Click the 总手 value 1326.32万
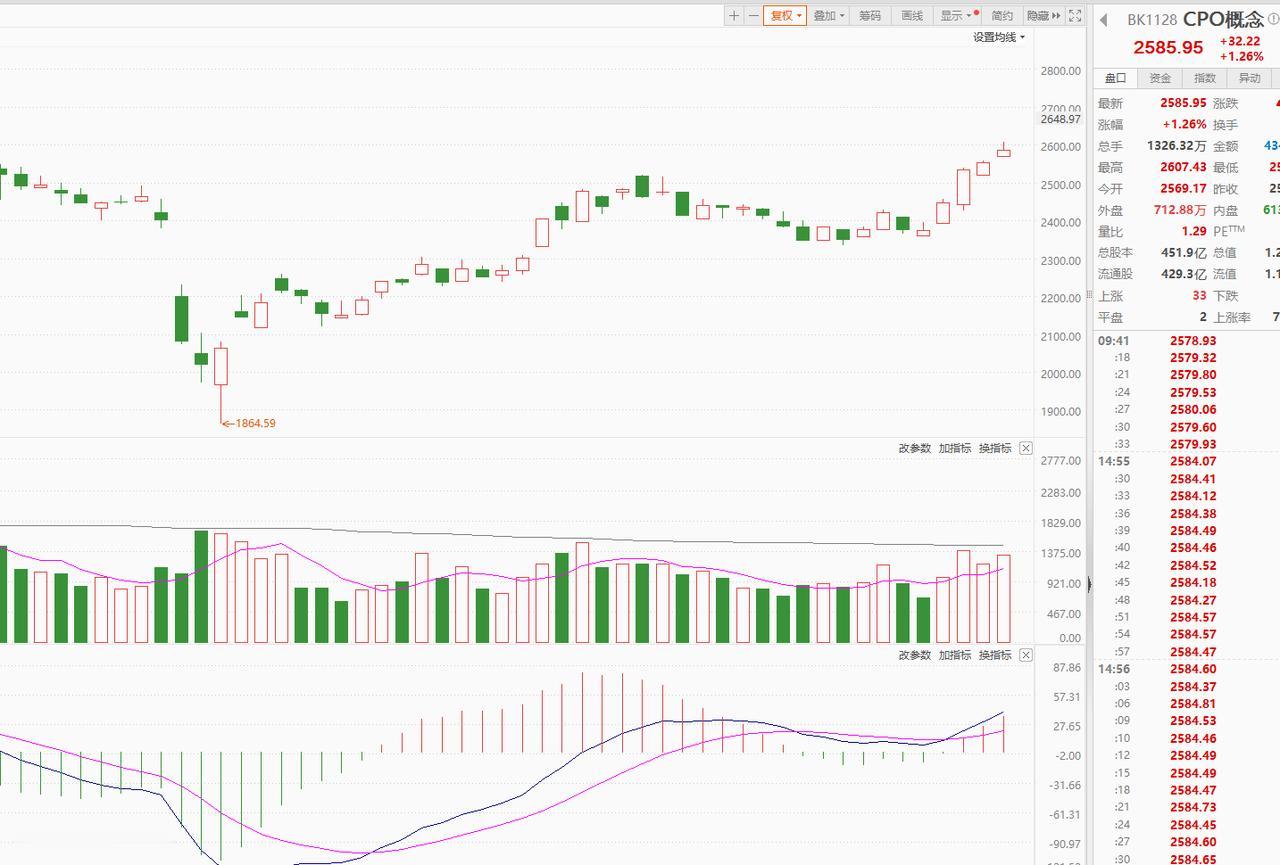The height and width of the screenshot is (865, 1280). click(1176, 146)
